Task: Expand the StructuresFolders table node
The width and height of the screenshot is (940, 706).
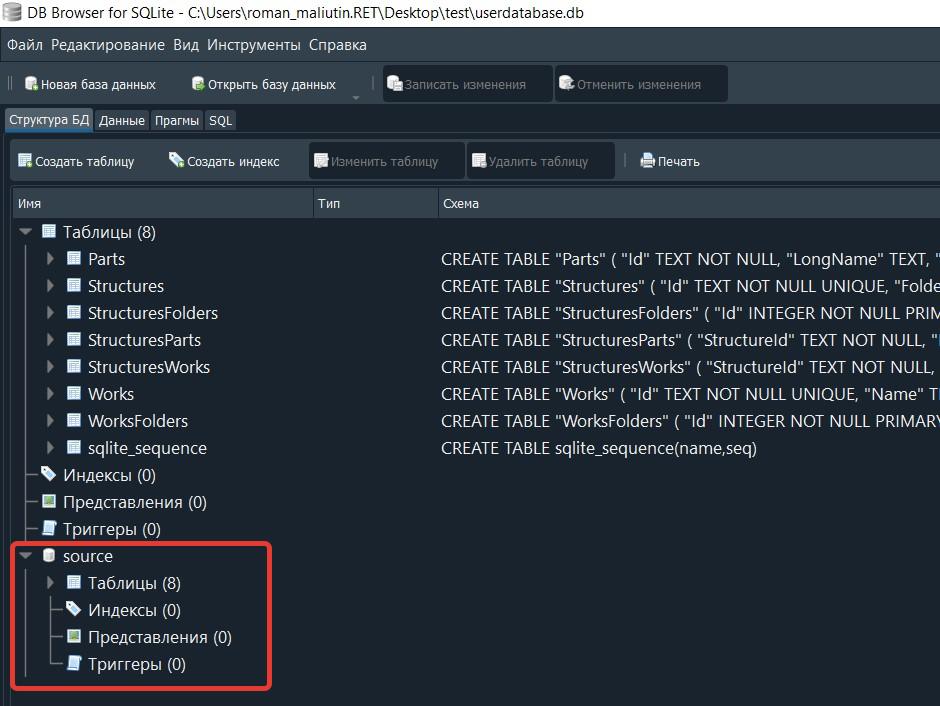Action: click(x=50, y=312)
